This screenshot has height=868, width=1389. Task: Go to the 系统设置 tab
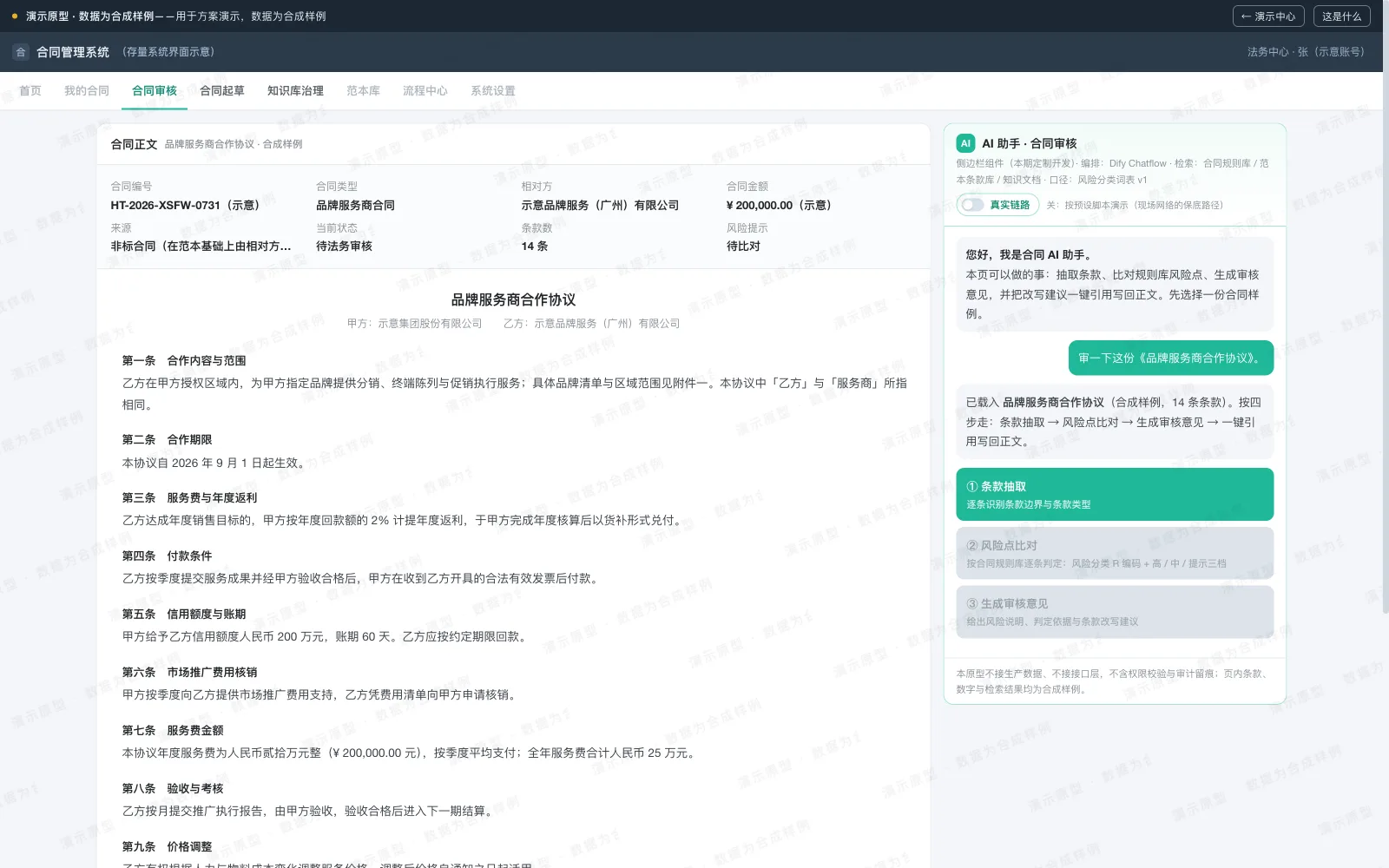click(x=493, y=90)
